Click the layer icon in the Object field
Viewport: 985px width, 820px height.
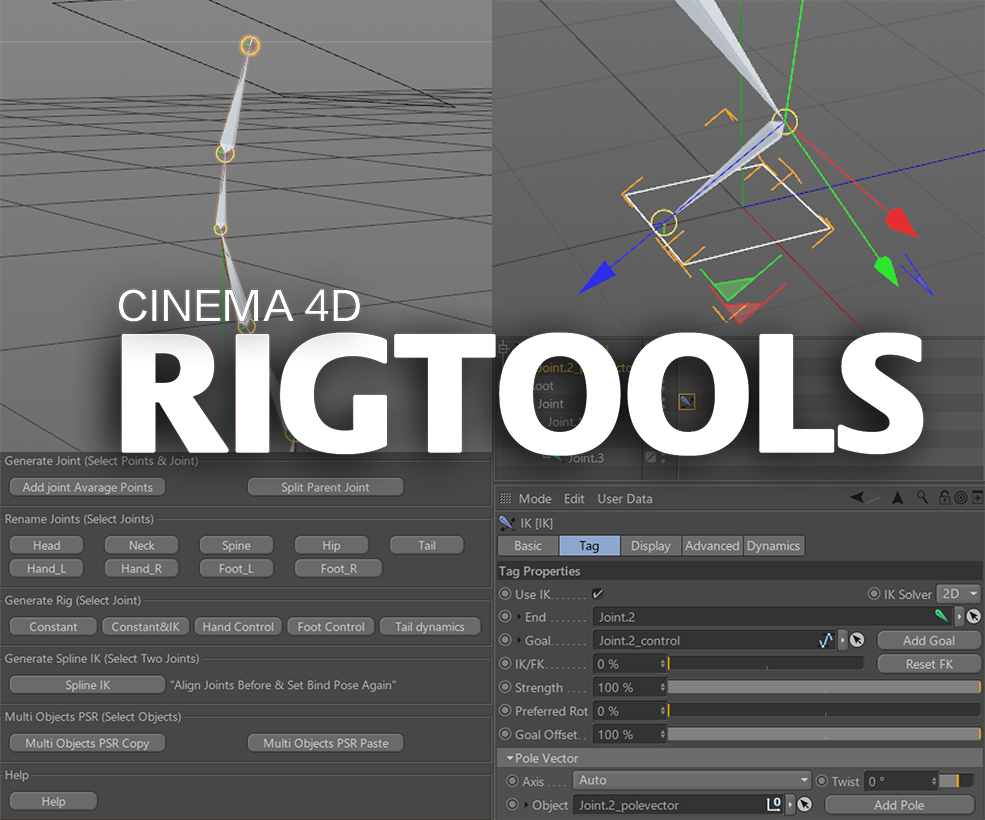pyautogui.click(x=776, y=803)
